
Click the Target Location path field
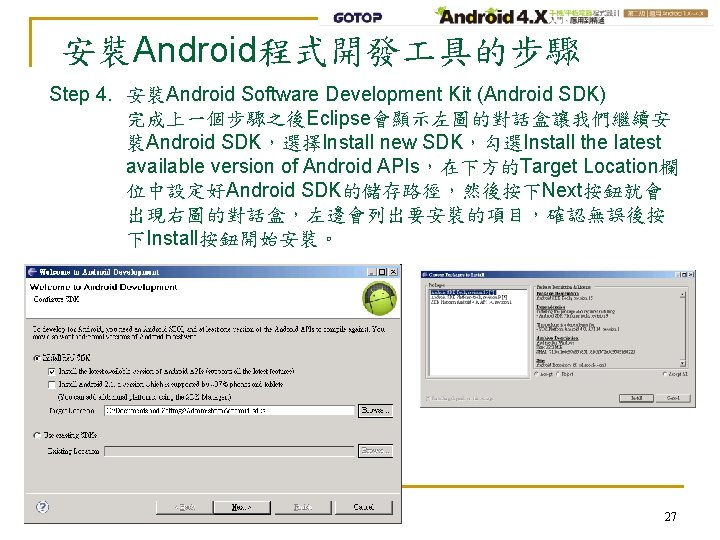coord(229,411)
